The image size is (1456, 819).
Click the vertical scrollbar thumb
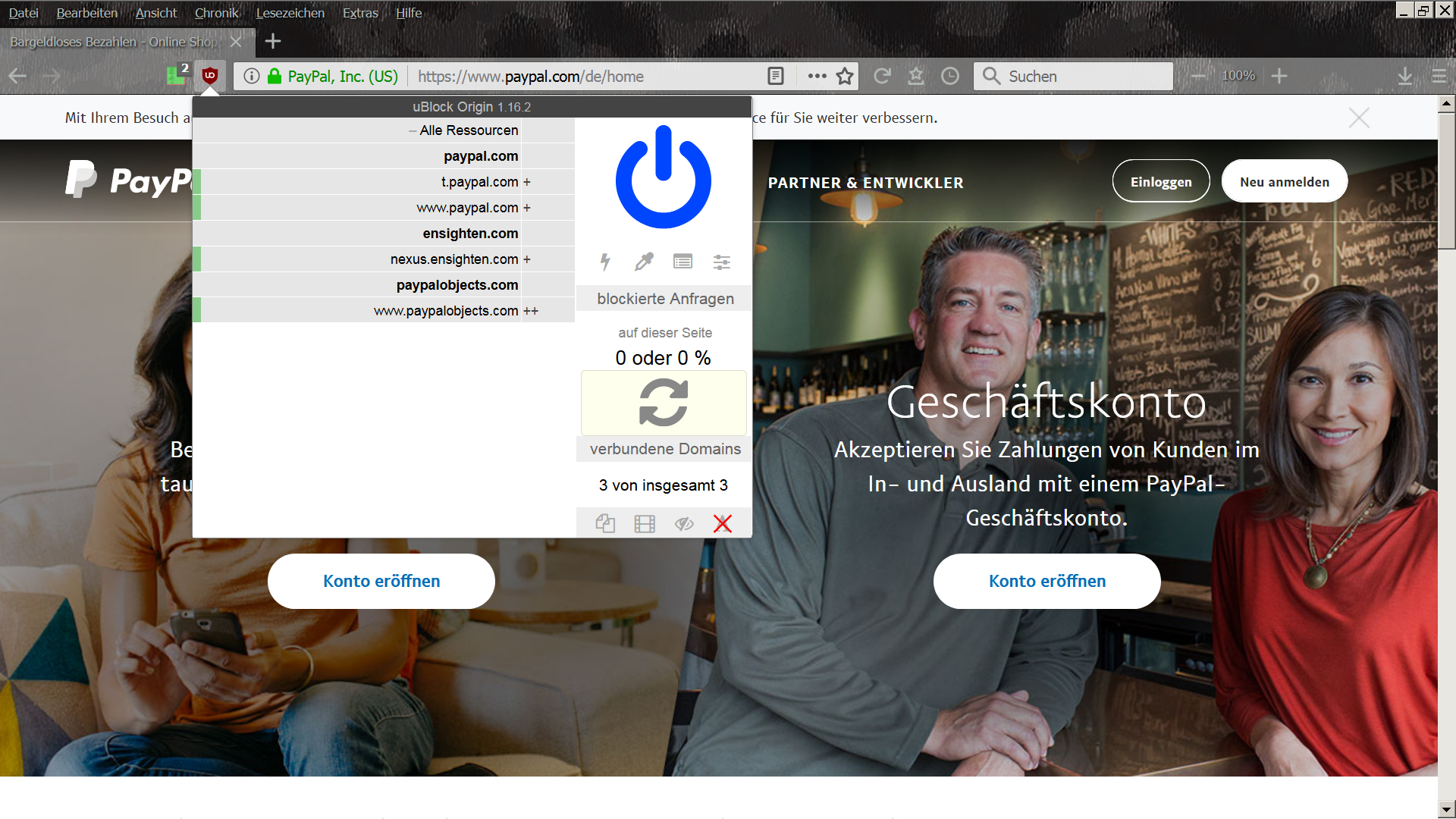pos(1447,180)
